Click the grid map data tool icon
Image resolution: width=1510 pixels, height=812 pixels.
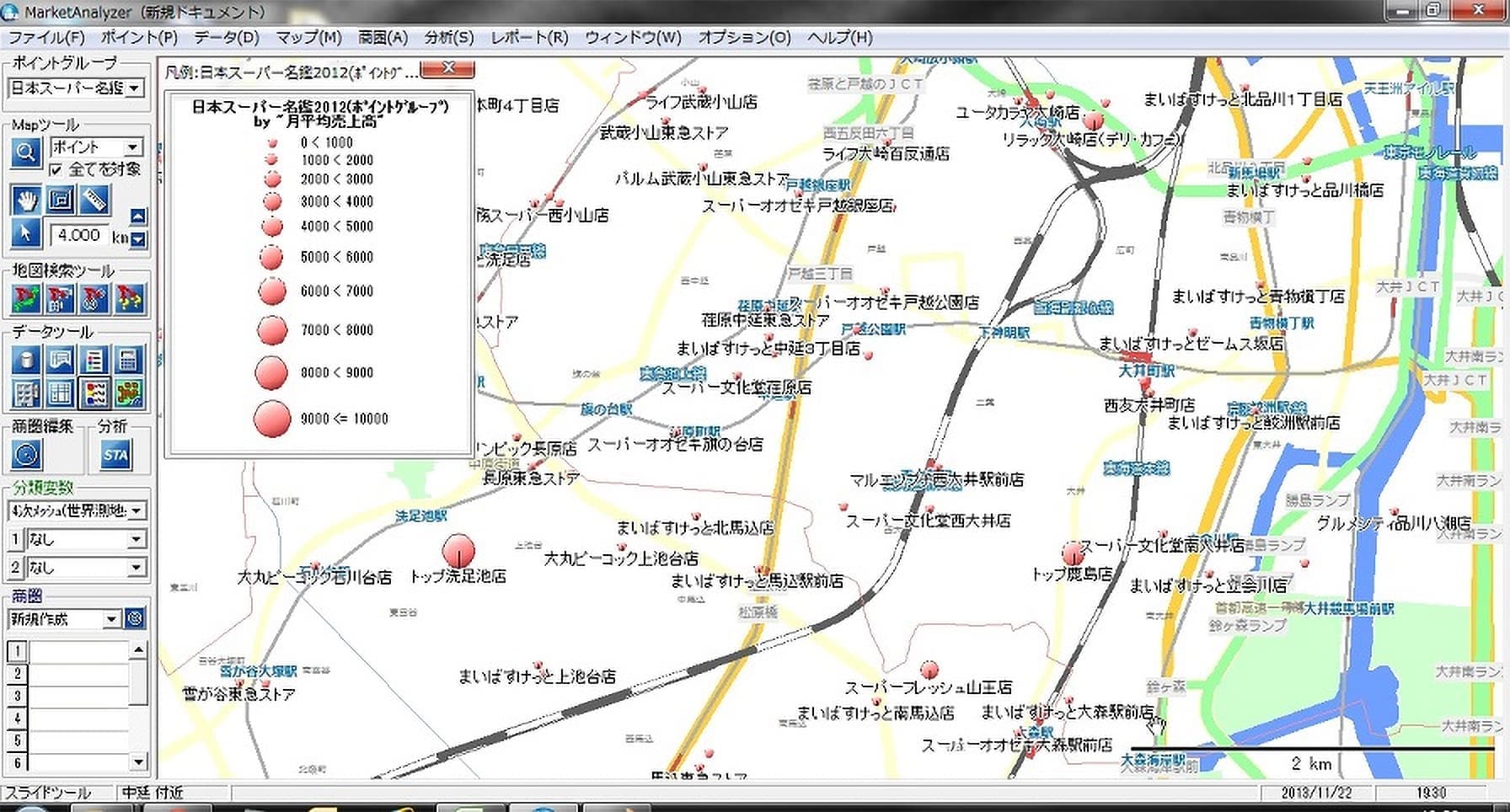pyautogui.click(x=27, y=393)
